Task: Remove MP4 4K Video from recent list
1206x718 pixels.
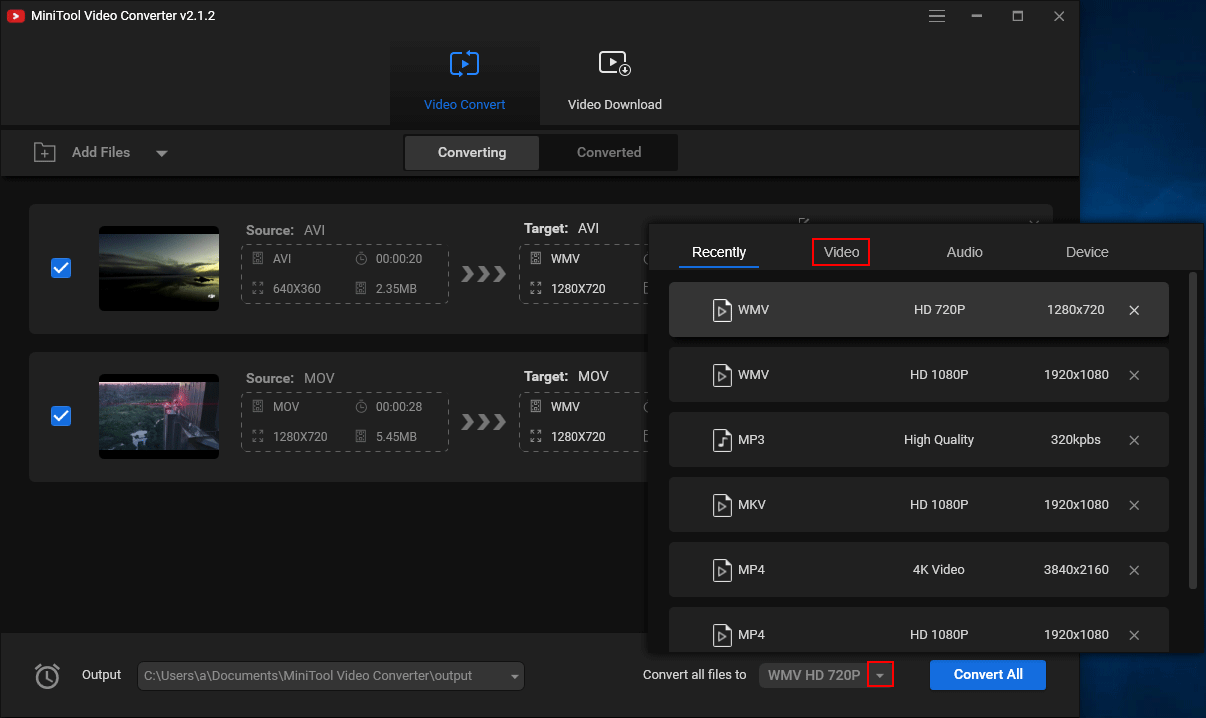Action: click(x=1134, y=570)
